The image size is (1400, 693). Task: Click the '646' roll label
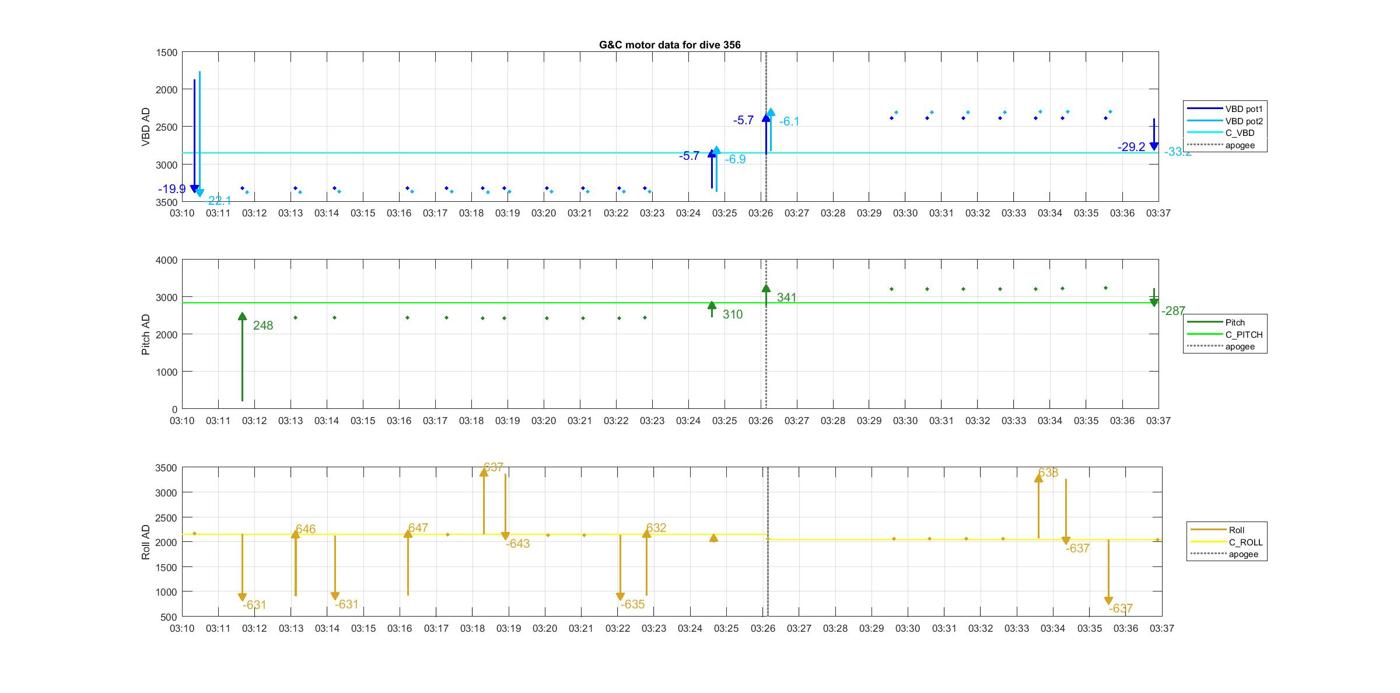click(306, 530)
